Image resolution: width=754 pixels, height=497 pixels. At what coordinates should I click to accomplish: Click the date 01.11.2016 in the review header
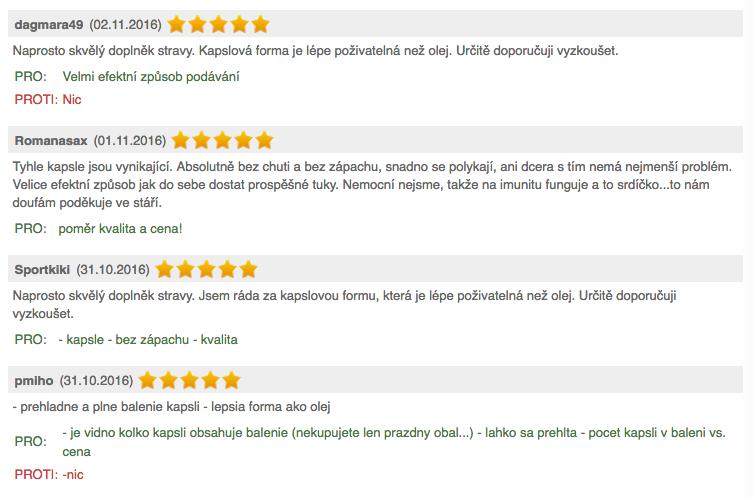(x=130, y=141)
